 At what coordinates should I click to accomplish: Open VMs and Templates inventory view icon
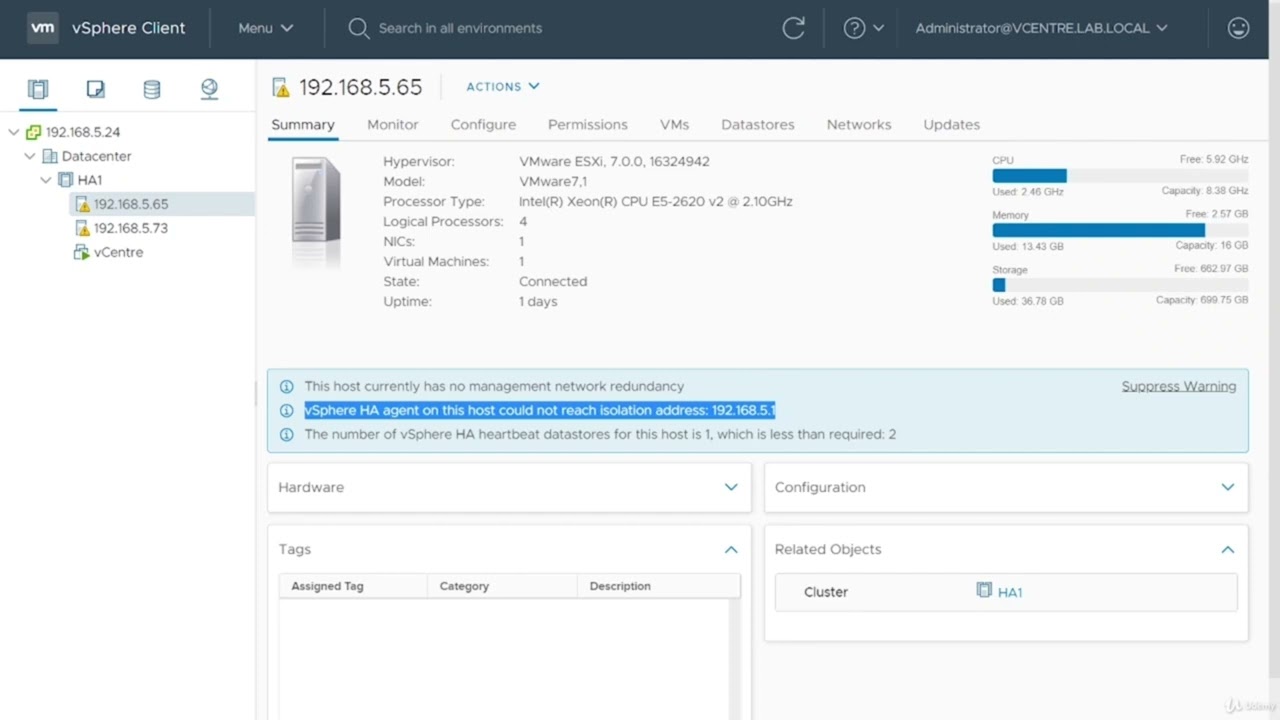coord(95,89)
